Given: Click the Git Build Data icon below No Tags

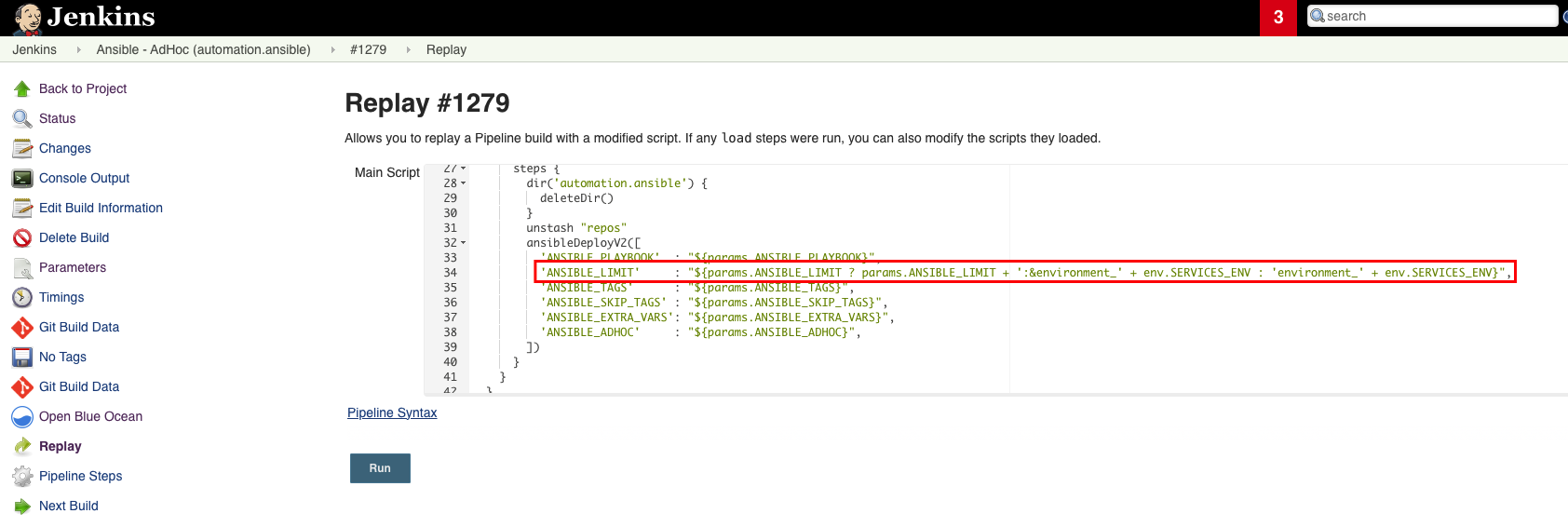Looking at the screenshot, I should [22, 386].
